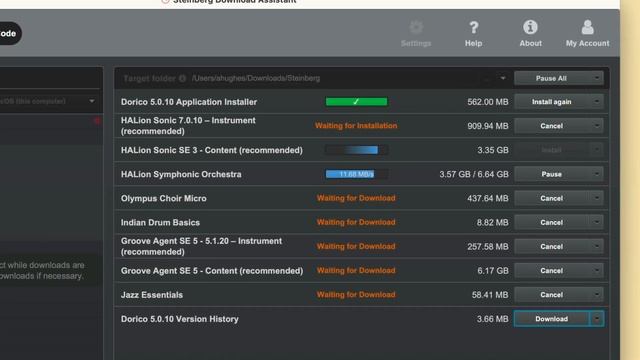
Task: Click the Target folder info icon
Action: click(182, 78)
